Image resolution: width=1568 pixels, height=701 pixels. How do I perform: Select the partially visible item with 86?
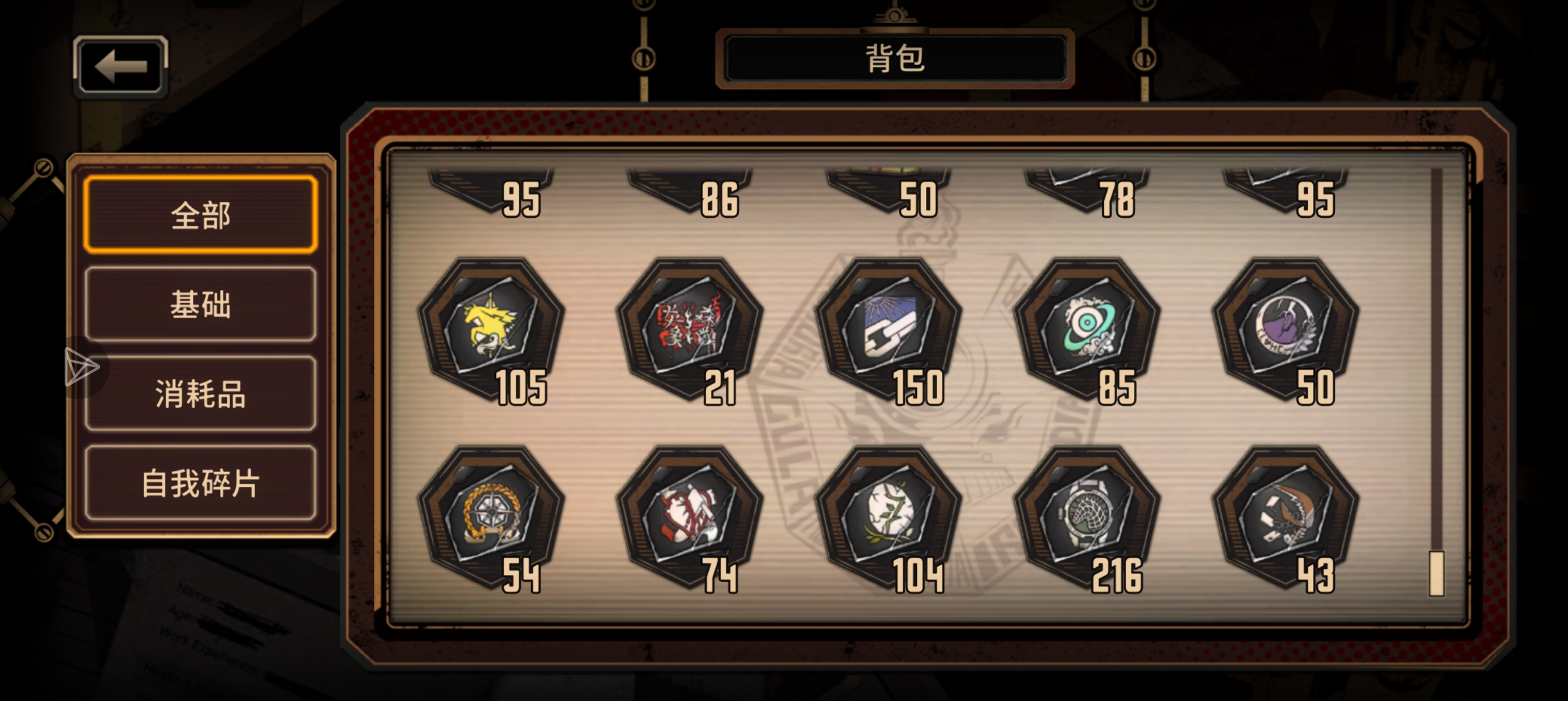[690, 192]
